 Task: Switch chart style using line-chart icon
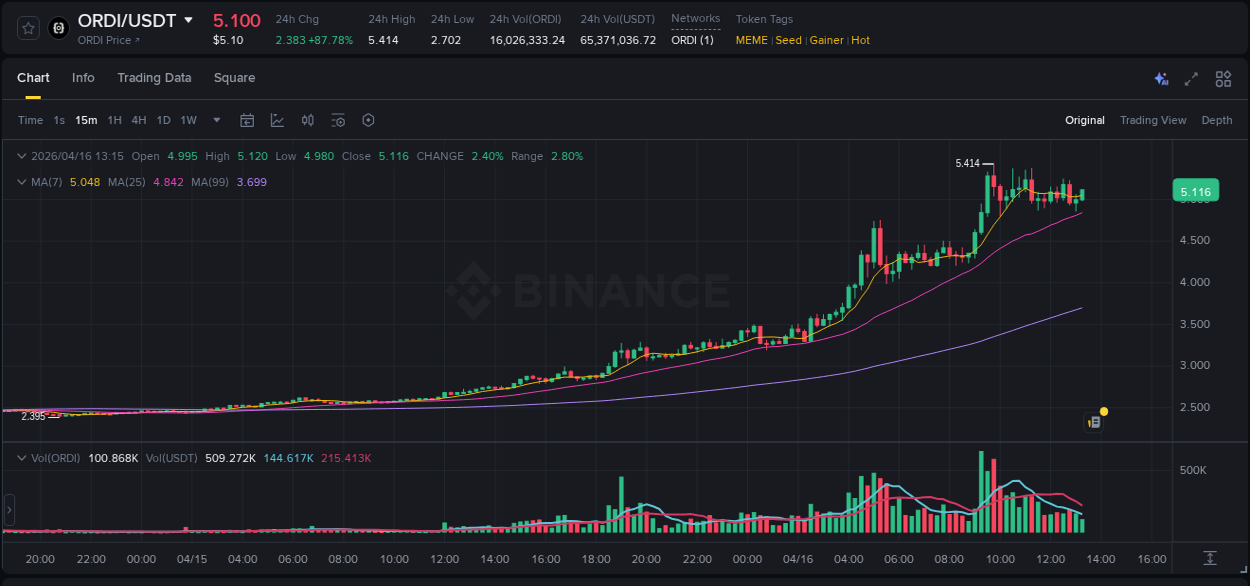[x=277, y=119]
